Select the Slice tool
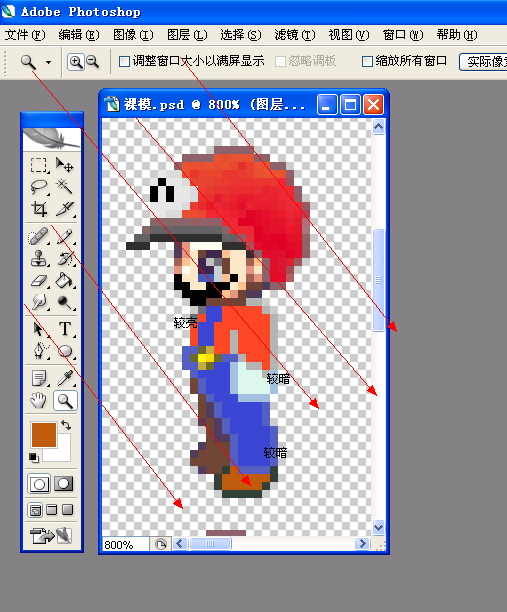The height and width of the screenshot is (612, 507). pyautogui.click(x=64, y=209)
